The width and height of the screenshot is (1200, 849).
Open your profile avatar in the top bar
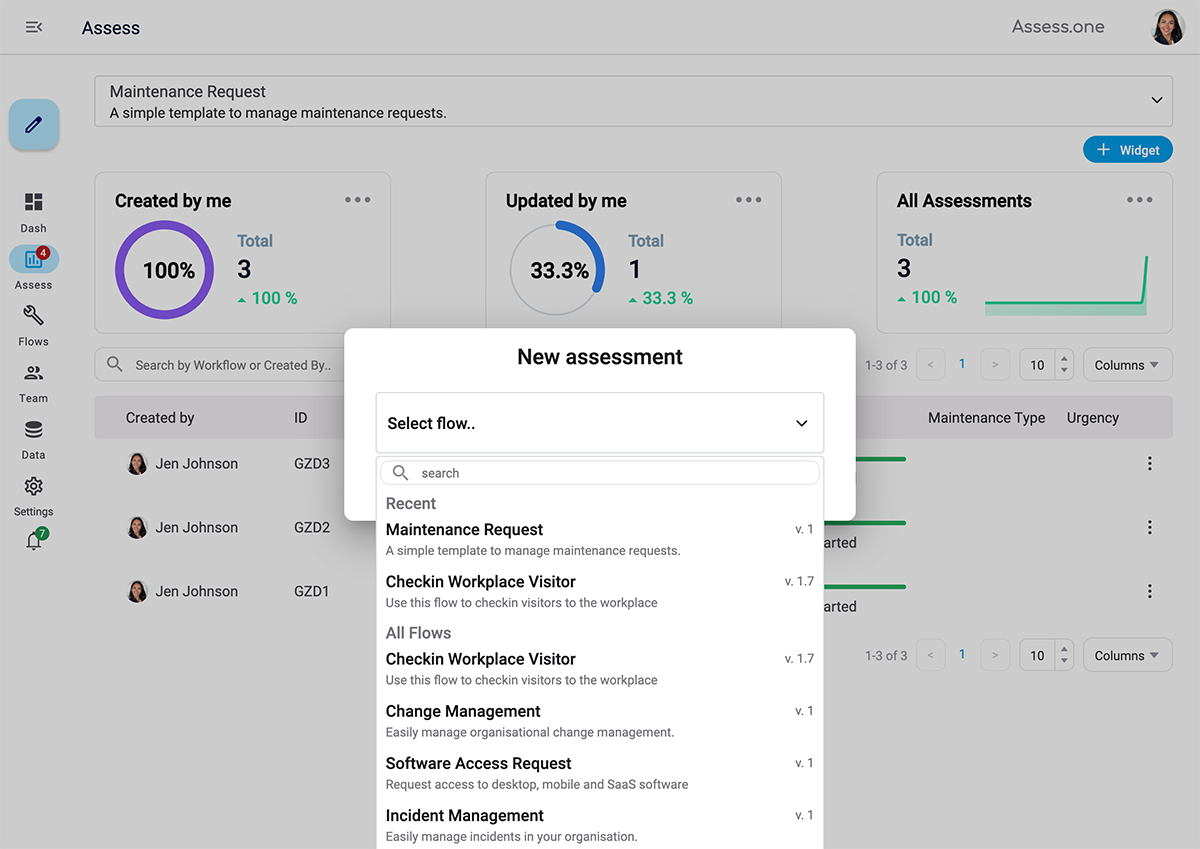click(1167, 27)
